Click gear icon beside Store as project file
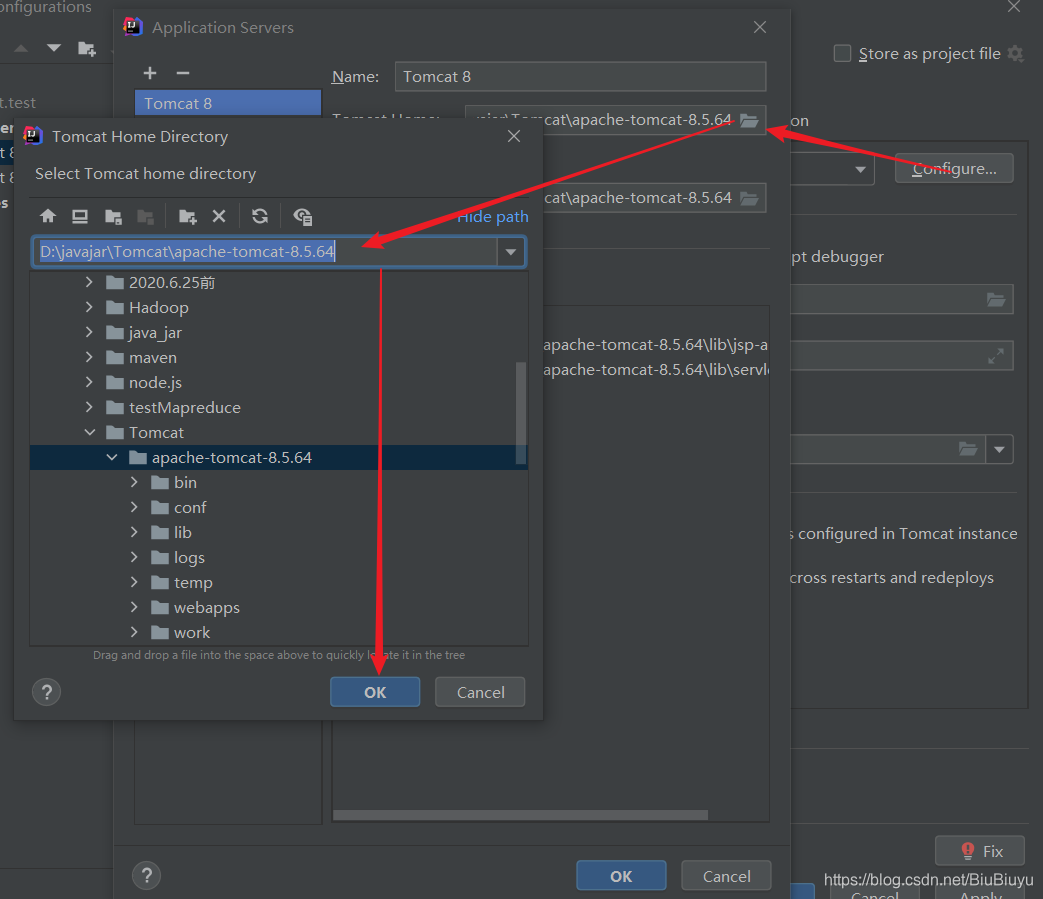Image resolution: width=1043 pixels, height=899 pixels. pyautogui.click(x=1015, y=53)
